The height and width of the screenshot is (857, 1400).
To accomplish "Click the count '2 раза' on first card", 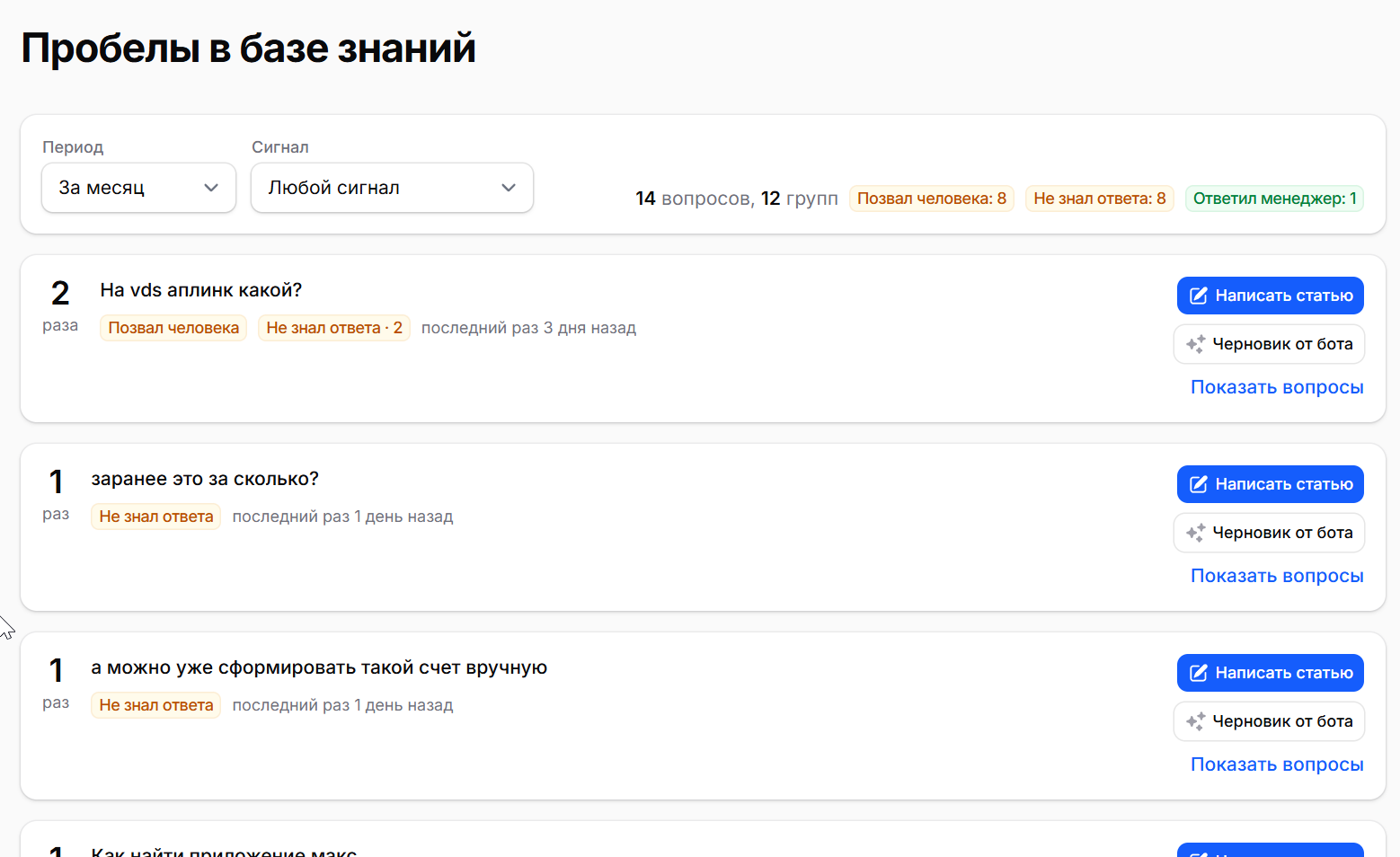I will coord(60,305).
